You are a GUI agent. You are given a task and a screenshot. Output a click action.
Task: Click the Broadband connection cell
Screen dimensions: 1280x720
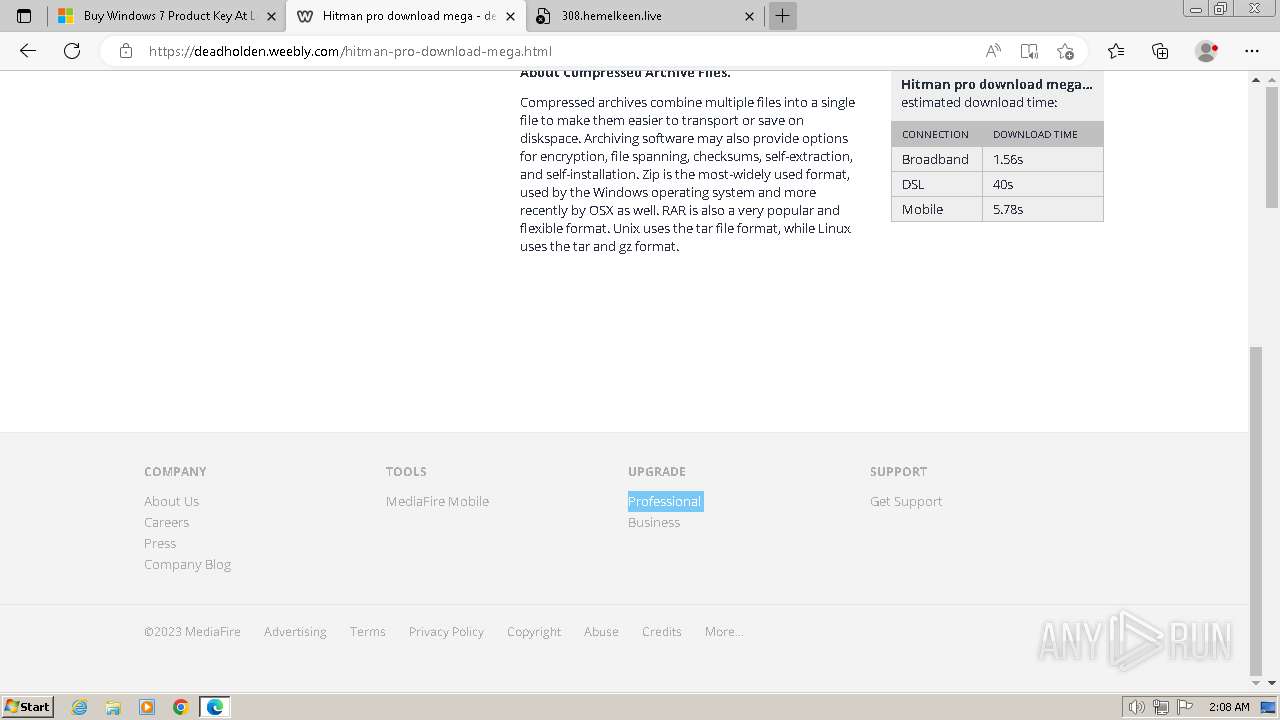[937, 159]
